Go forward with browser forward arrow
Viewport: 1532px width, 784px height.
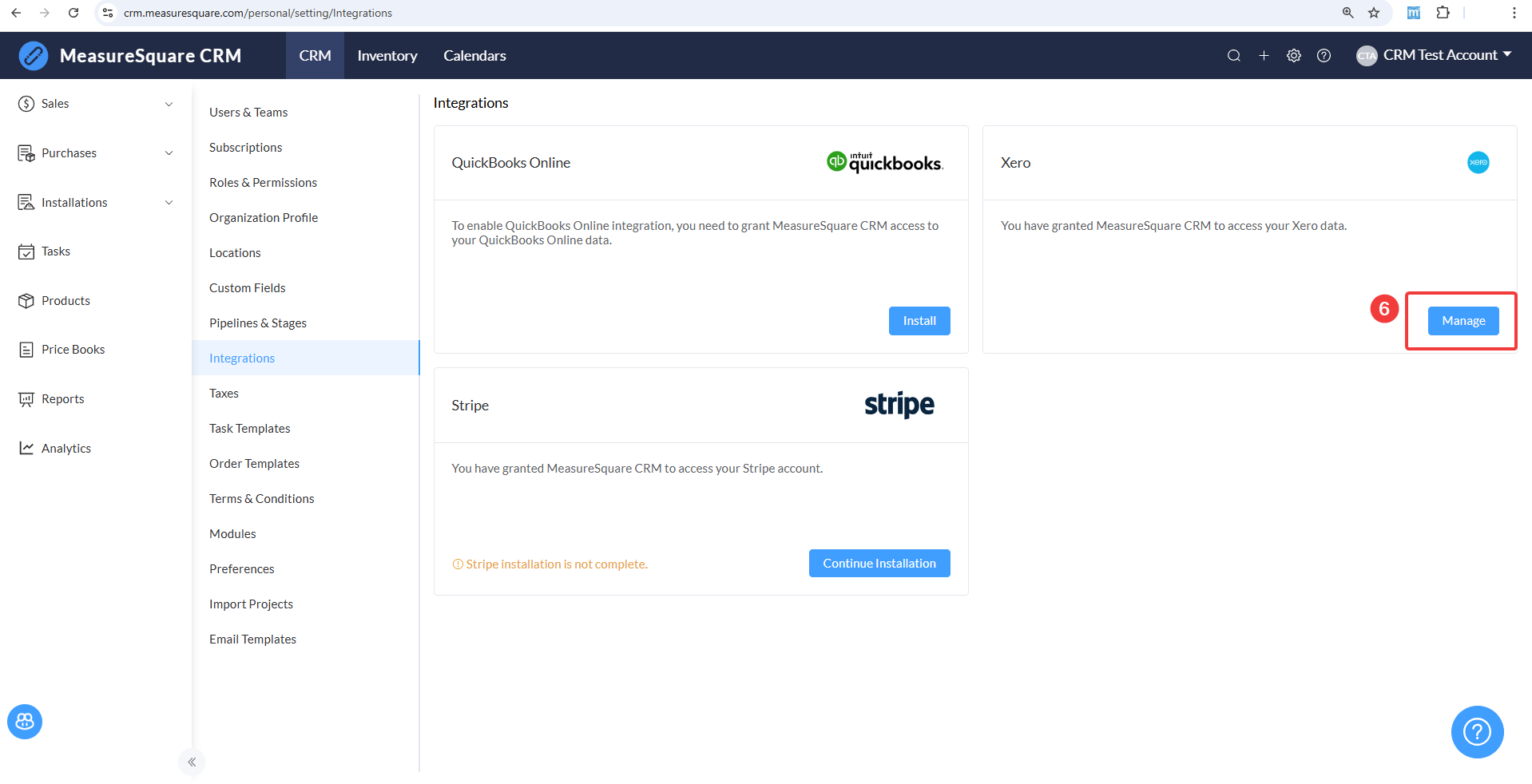[x=45, y=13]
